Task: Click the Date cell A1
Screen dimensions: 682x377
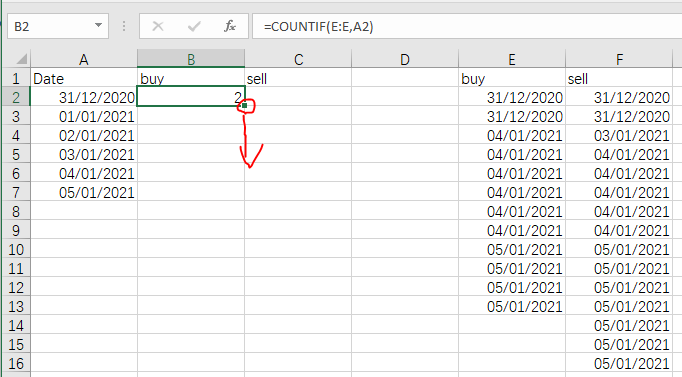Action: (84, 78)
